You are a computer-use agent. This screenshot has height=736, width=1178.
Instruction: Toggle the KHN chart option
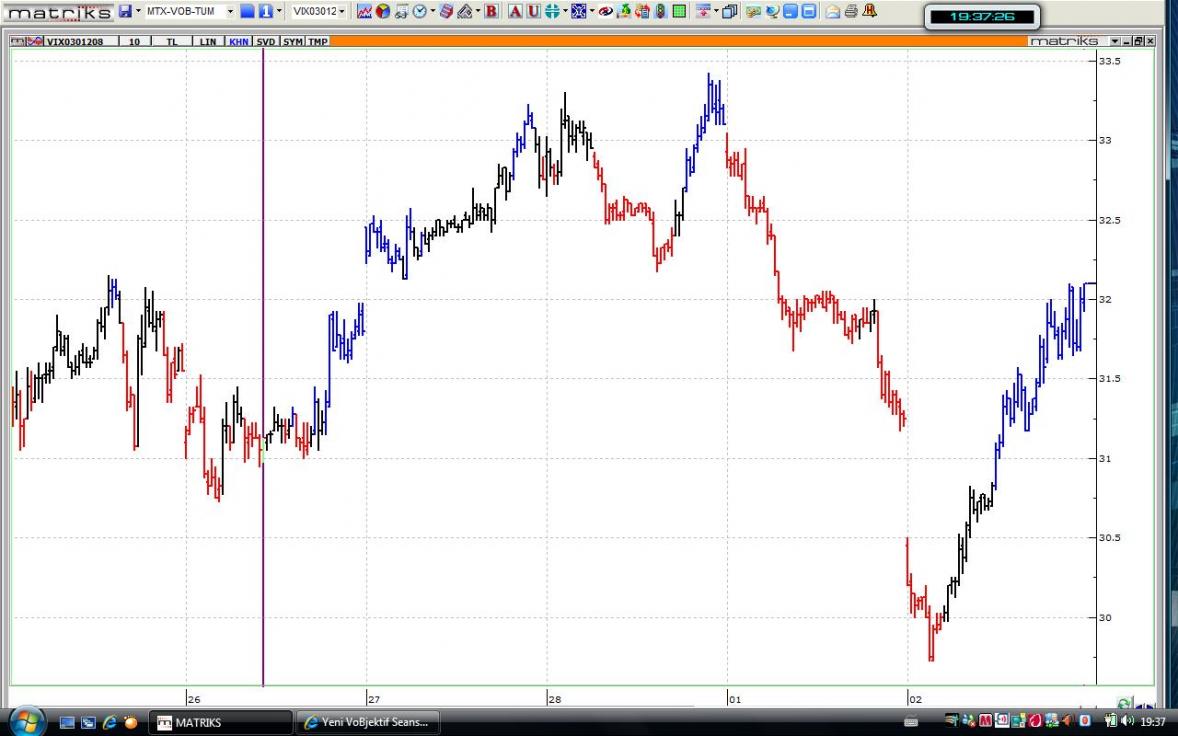[239, 41]
